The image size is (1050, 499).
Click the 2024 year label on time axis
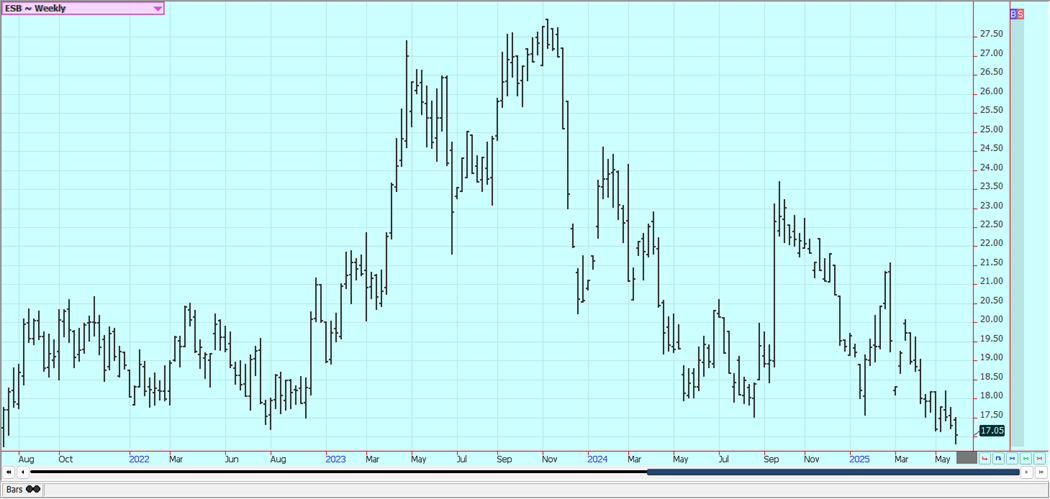(597, 459)
